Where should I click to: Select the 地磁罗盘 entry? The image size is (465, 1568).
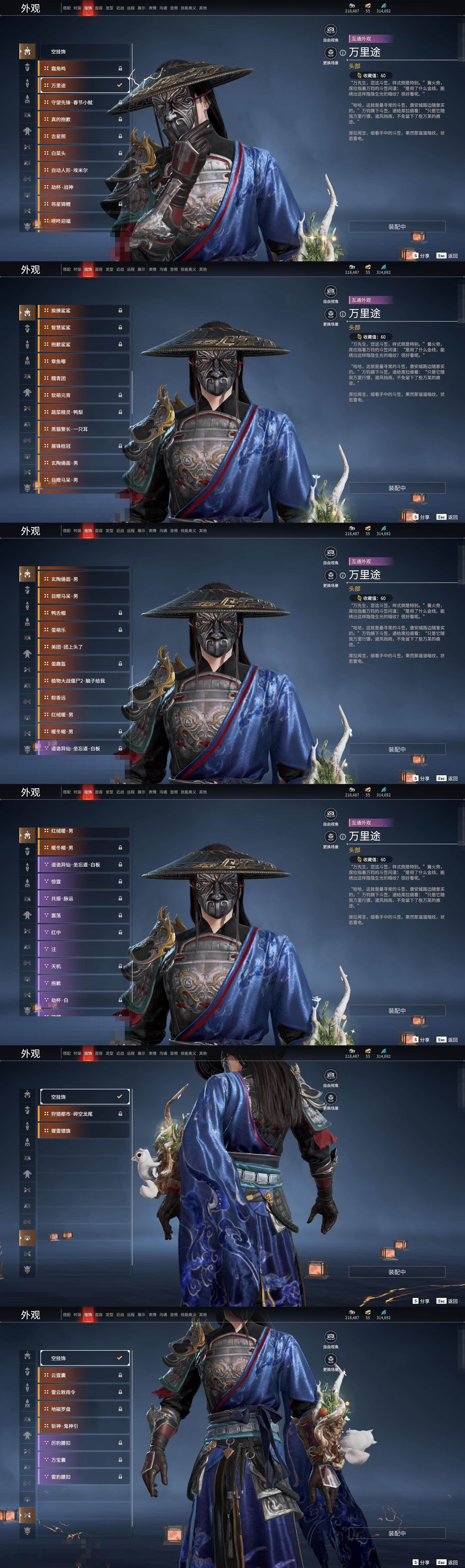84,1409
